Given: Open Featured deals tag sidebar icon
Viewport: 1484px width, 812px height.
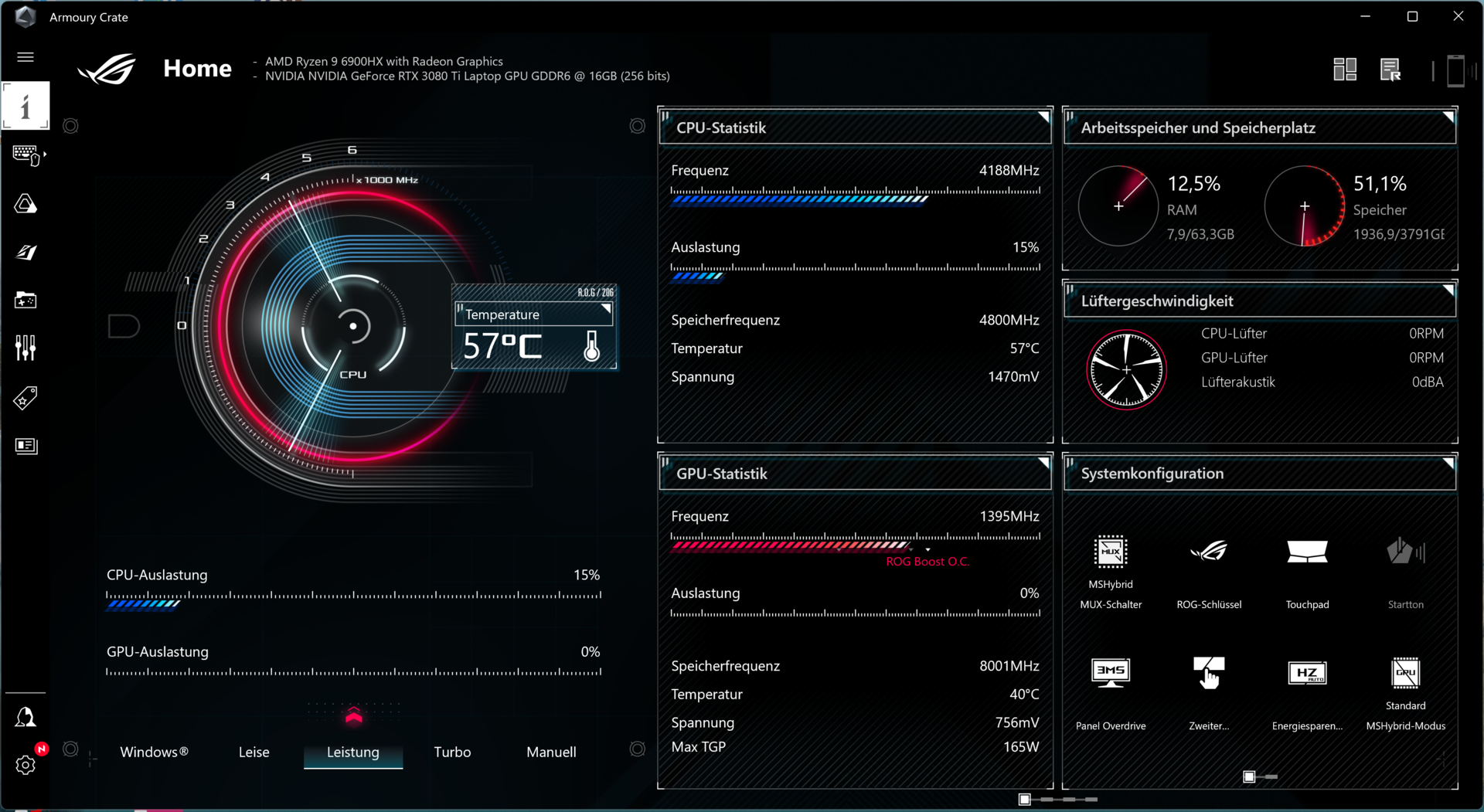Looking at the screenshot, I should tap(26, 398).
